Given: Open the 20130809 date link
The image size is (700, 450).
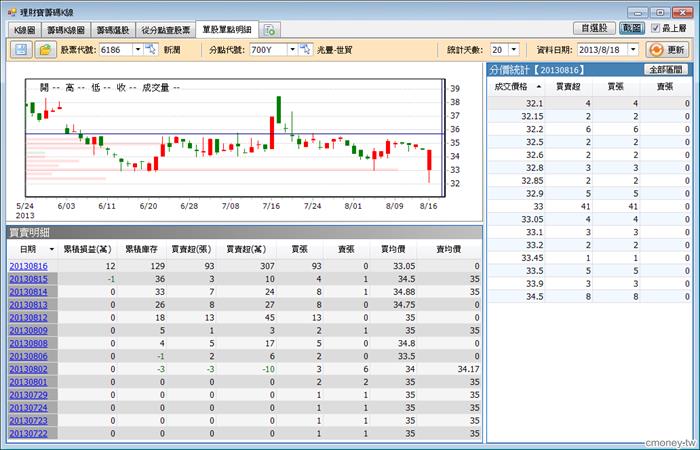Looking at the screenshot, I should [29, 331].
